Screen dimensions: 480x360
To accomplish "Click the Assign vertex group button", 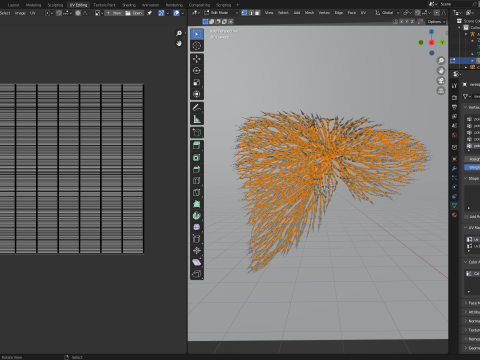I will (x=472, y=159).
